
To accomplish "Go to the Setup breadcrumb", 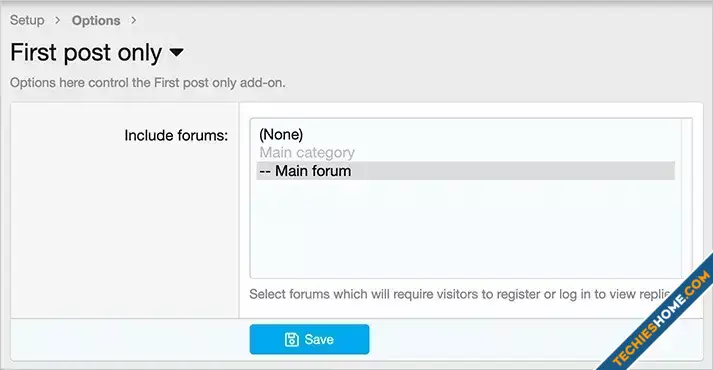I will pyautogui.click(x=27, y=20).
